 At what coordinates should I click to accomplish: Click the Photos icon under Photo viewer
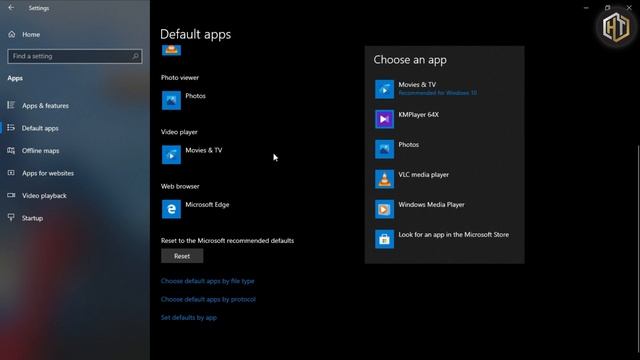171,100
